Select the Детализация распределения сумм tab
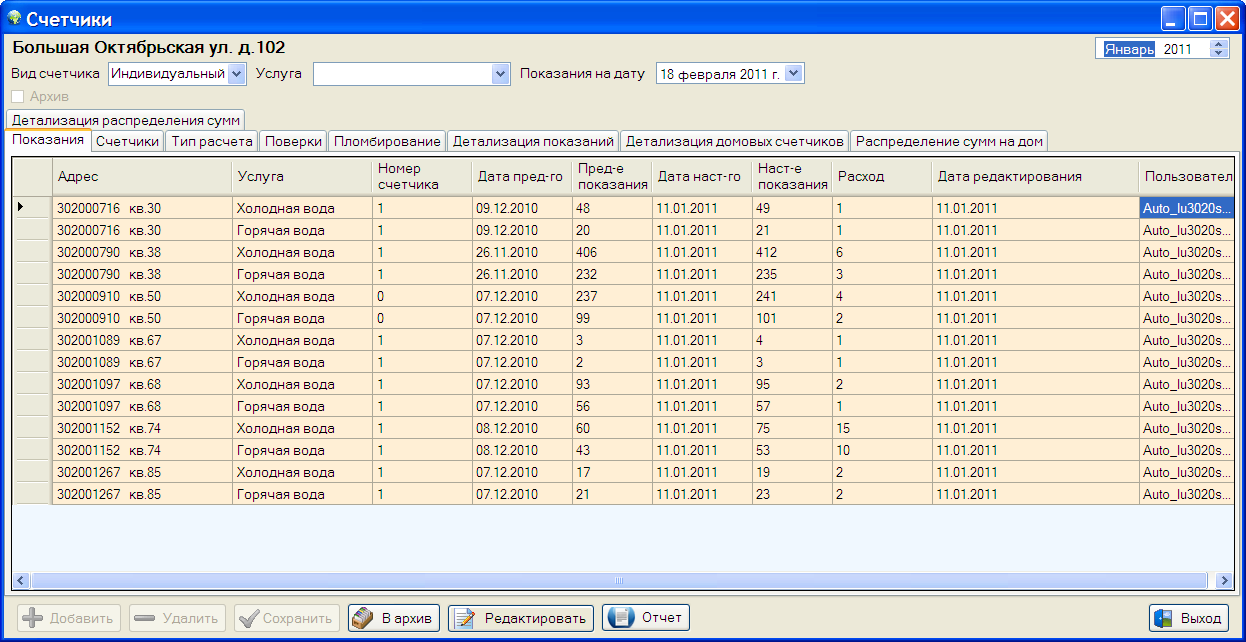Image resolution: width=1246 pixels, height=642 pixels. [126, 120]
